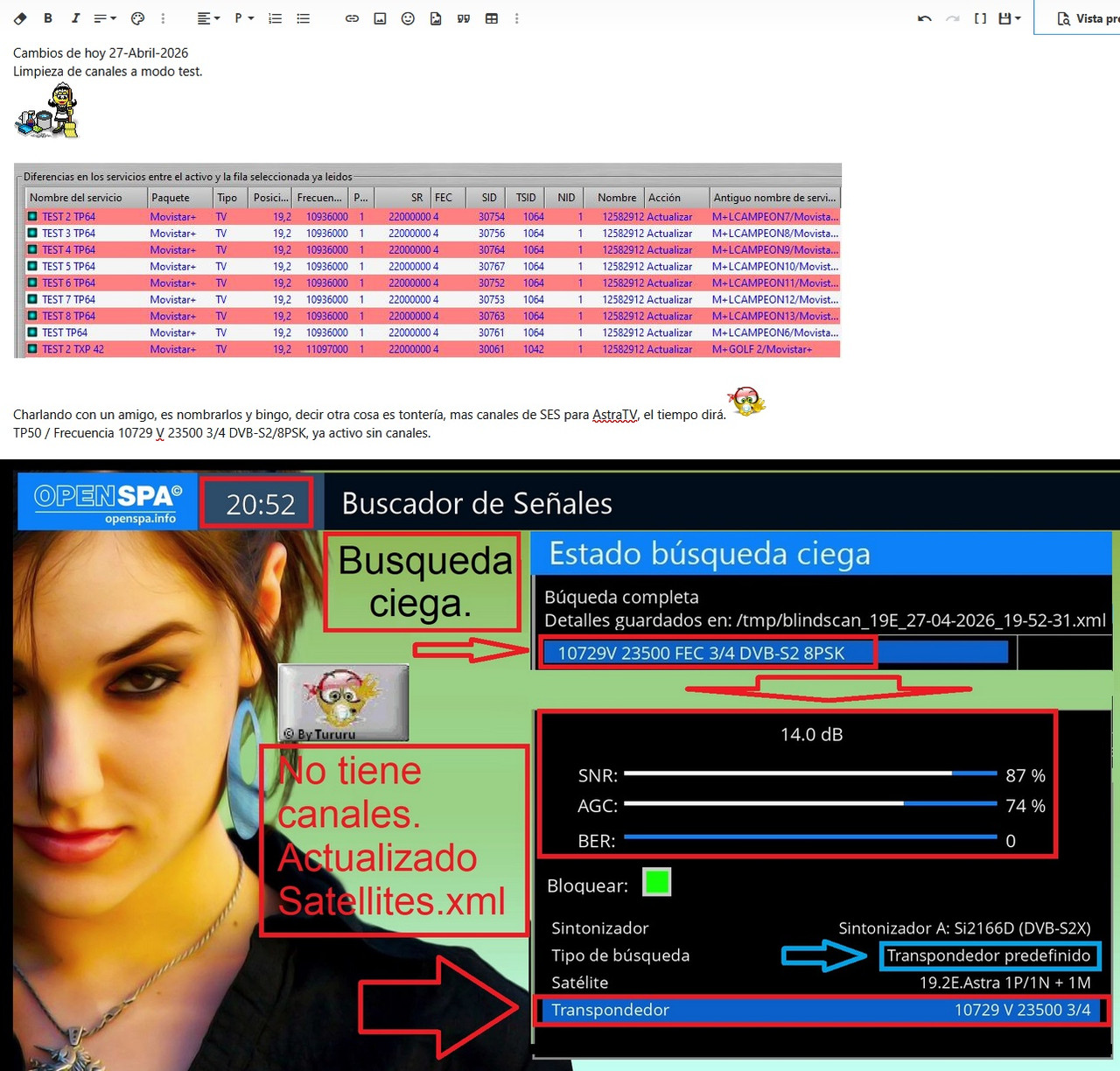This screenshot has height=1071, width=1120.
Task: Click the 'Antiguo nombre de servi...' column header
Action: (x=774, y=198)
